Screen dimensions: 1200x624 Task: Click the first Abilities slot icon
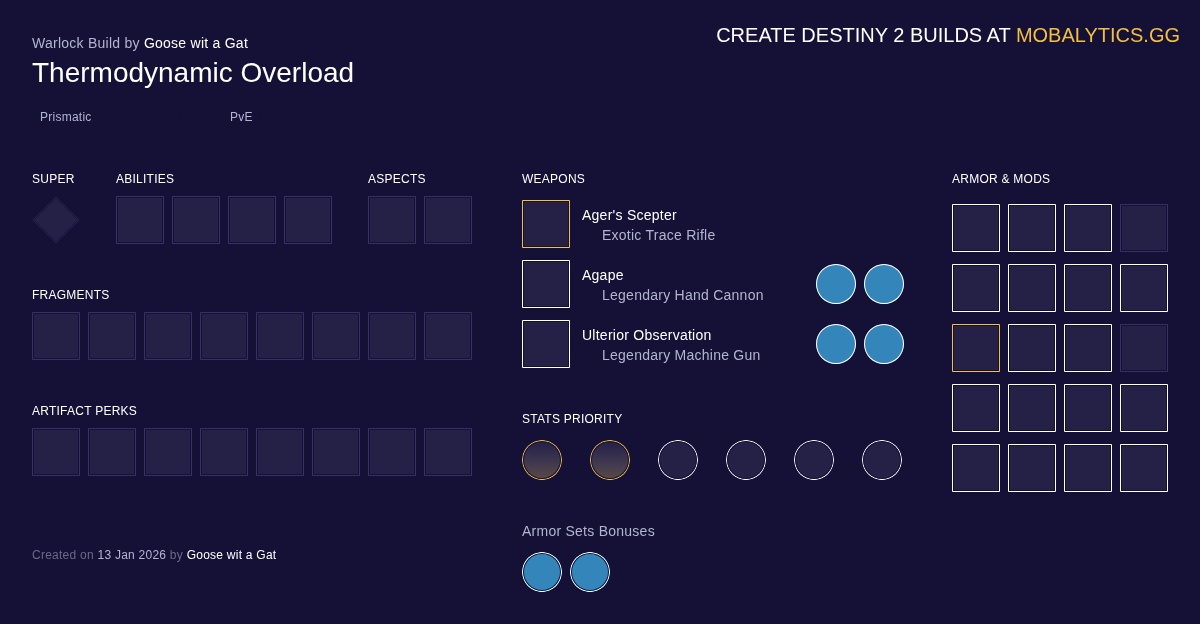(140, 220)
